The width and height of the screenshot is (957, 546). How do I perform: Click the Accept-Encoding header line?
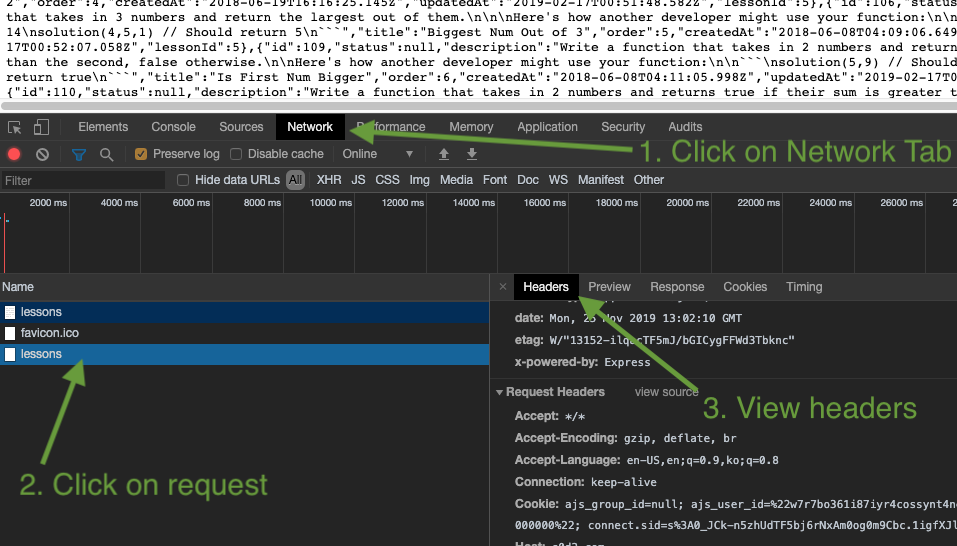626,438
